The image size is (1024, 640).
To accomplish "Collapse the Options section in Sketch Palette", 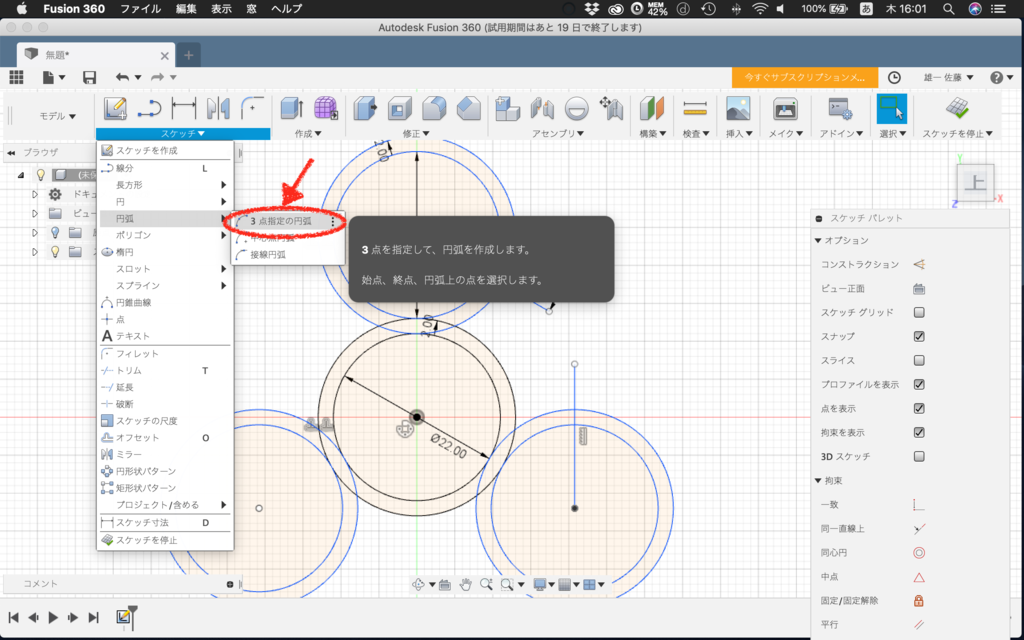I will (x=818, y=240).
